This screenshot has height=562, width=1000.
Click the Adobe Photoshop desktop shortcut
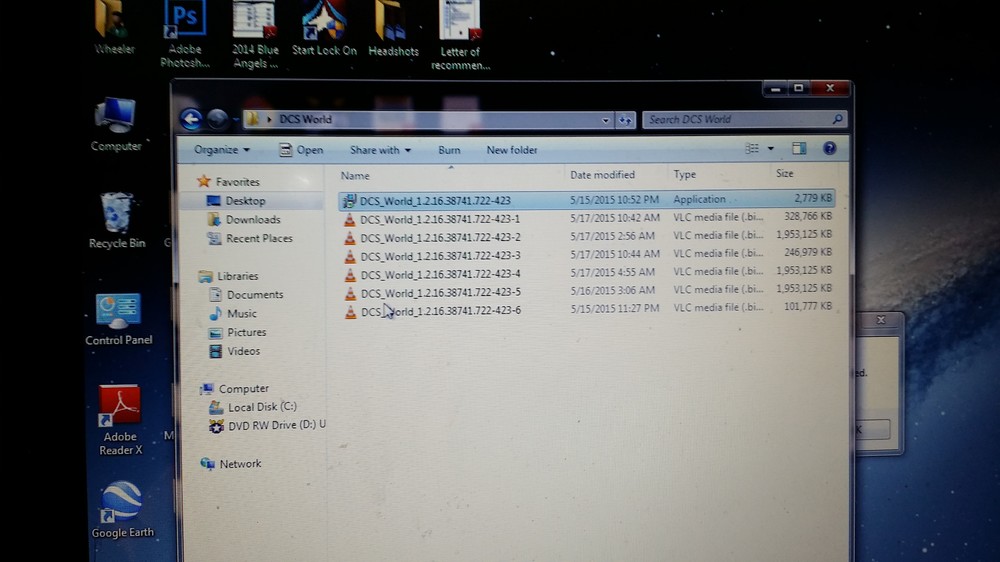click(x=184, y=34)
